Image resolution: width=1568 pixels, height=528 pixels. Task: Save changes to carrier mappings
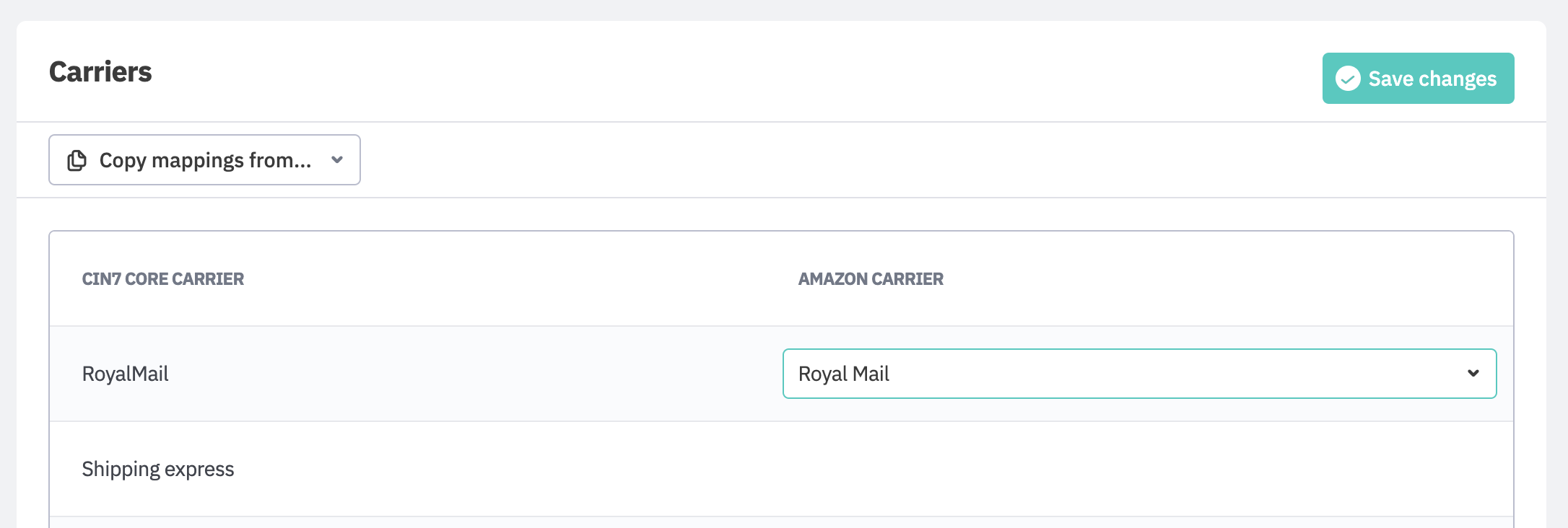(x=1418, y=79)
